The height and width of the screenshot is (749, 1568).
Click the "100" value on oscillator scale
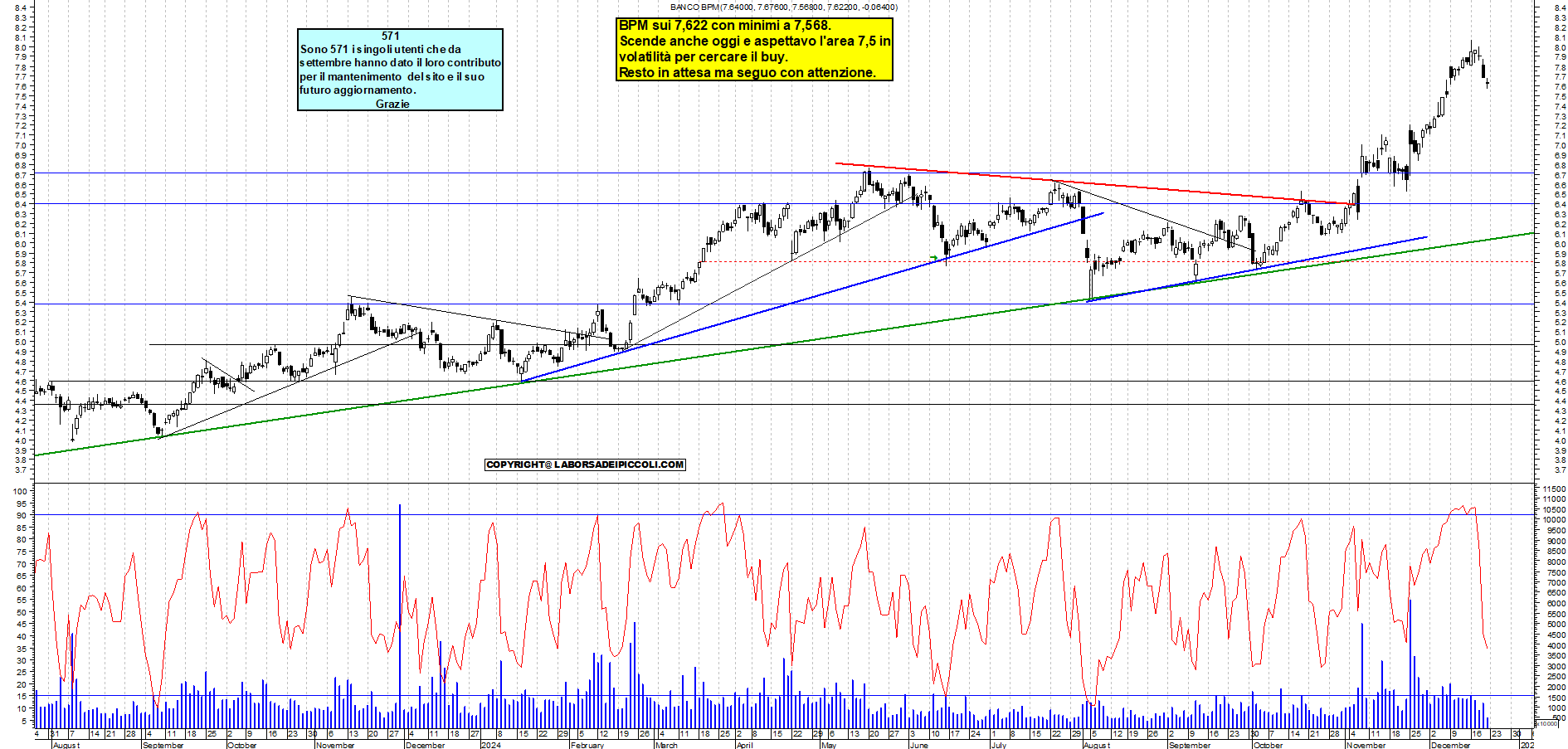point(21,491)
